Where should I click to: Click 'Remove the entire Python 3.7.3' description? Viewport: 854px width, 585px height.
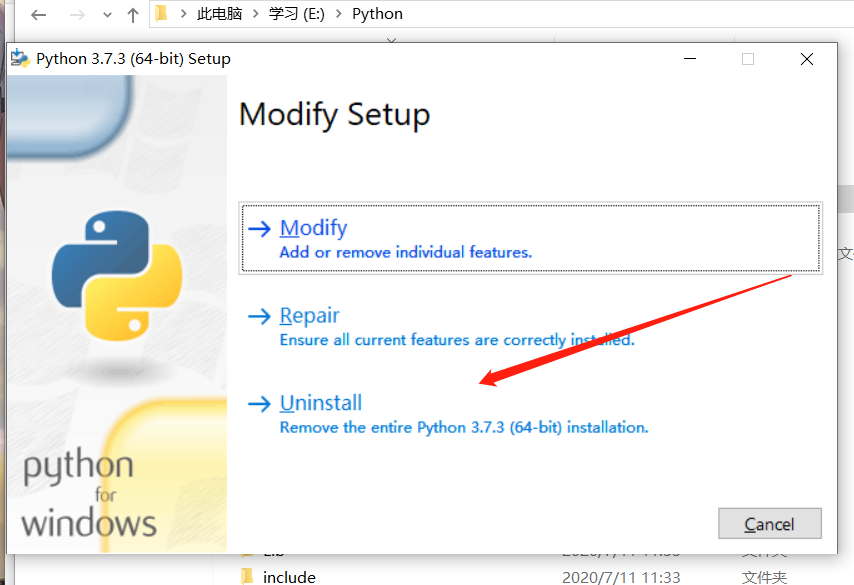point(464,427)
